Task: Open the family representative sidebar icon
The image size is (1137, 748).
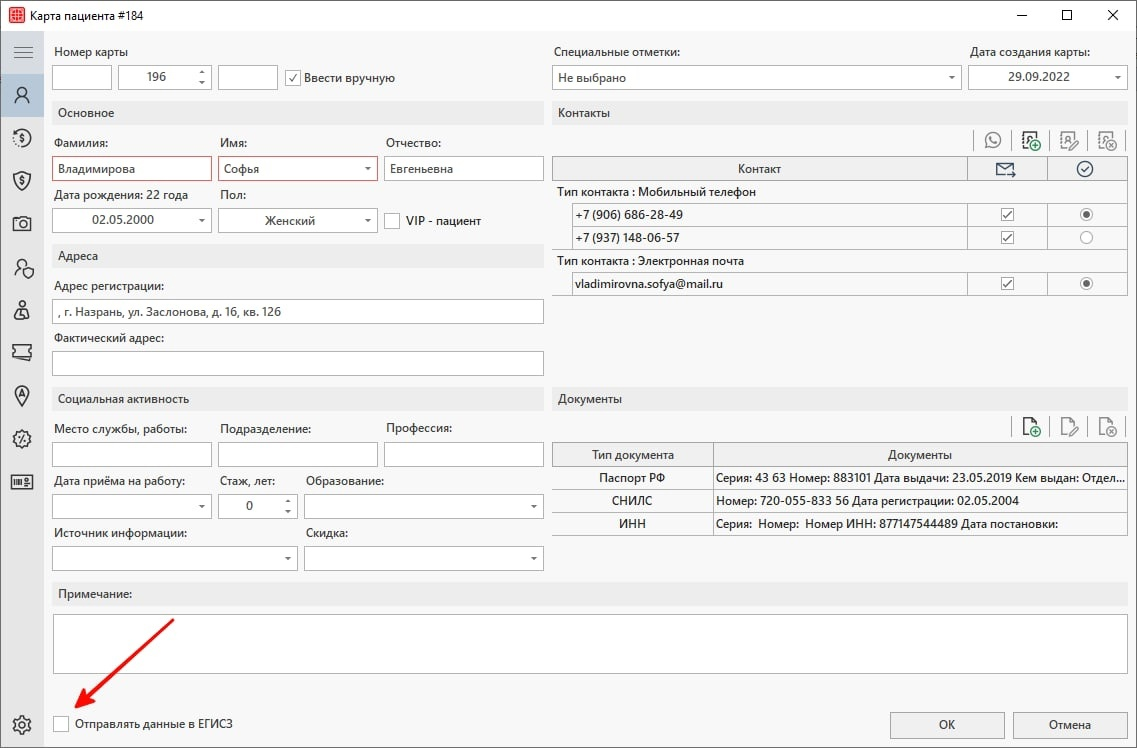Action: (x=22, y=310)
